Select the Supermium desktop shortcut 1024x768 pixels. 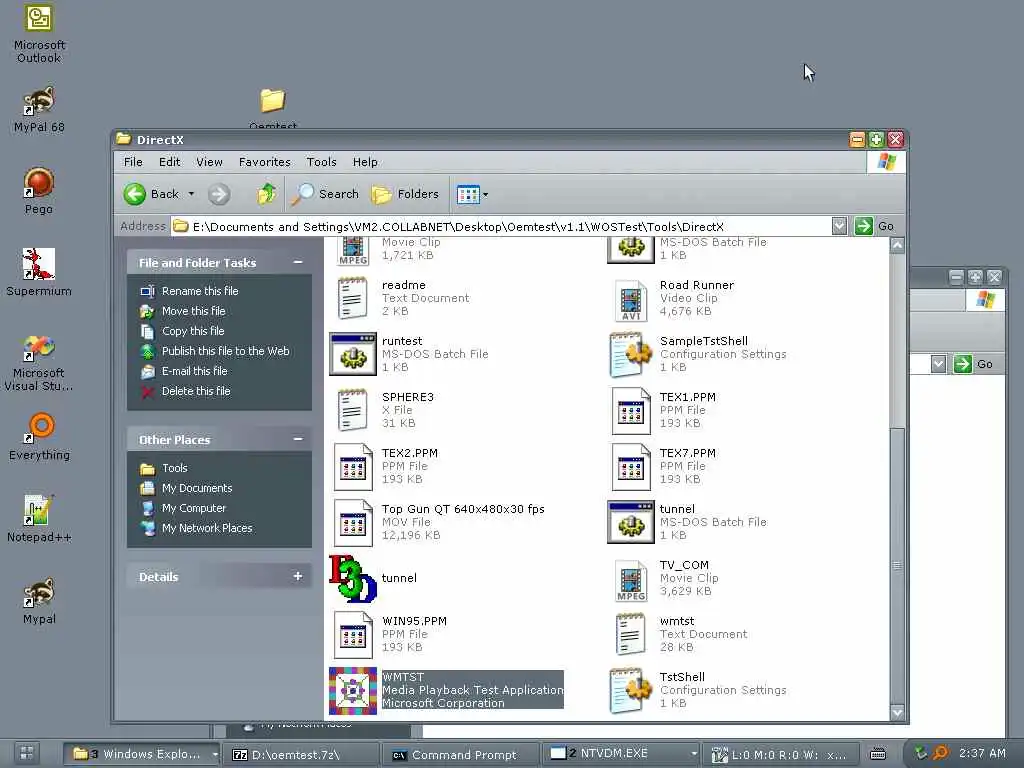coord(39,272)
